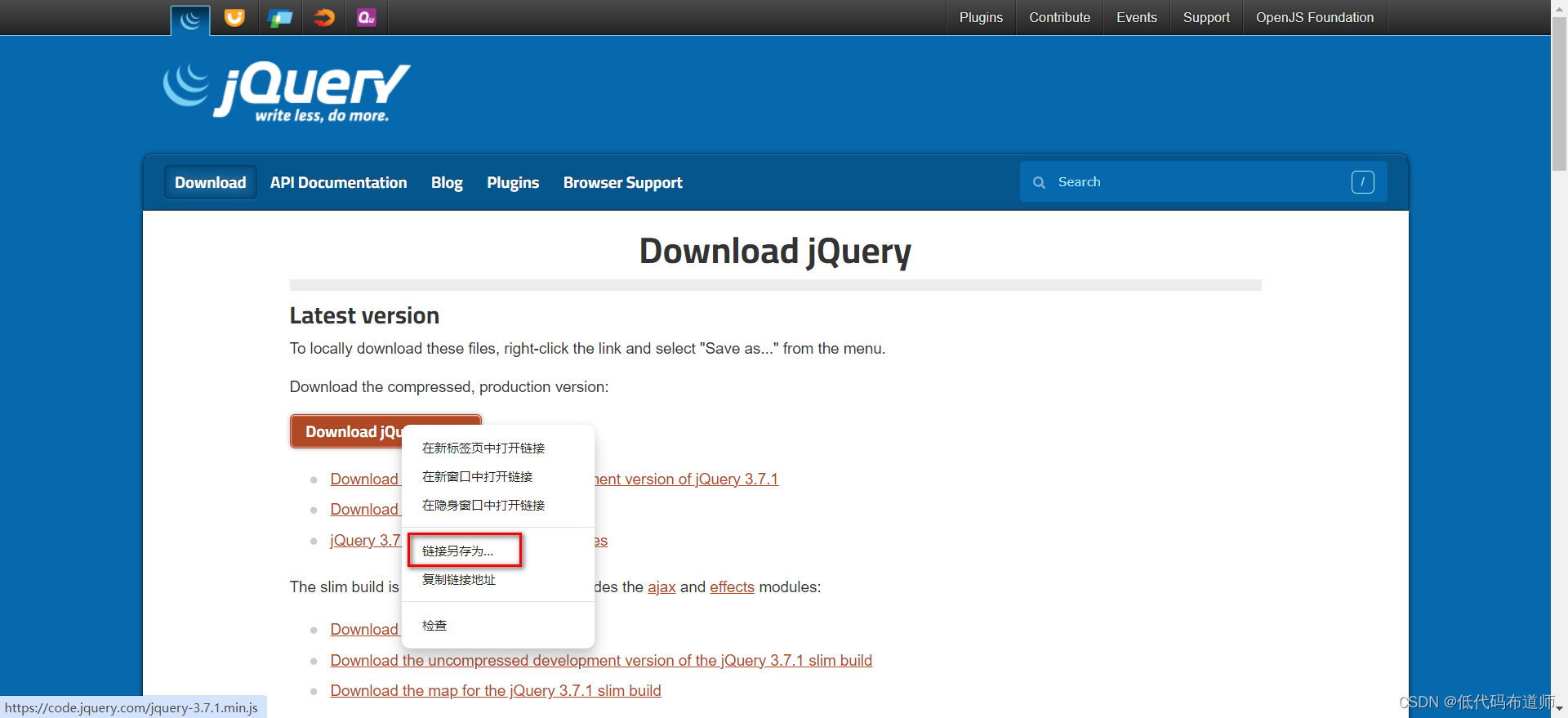Choose save link as (链接另存为...)
Image resolution: width=1568 pixels, height=718 pixels.
(x=497, y=551)
